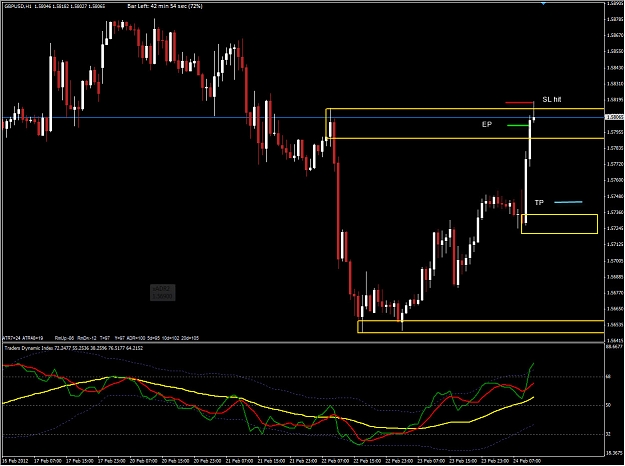This screenshot has height=466, width=625.
Task: Click the '21 Feb 15:00' time axis label
Action: 271,461
